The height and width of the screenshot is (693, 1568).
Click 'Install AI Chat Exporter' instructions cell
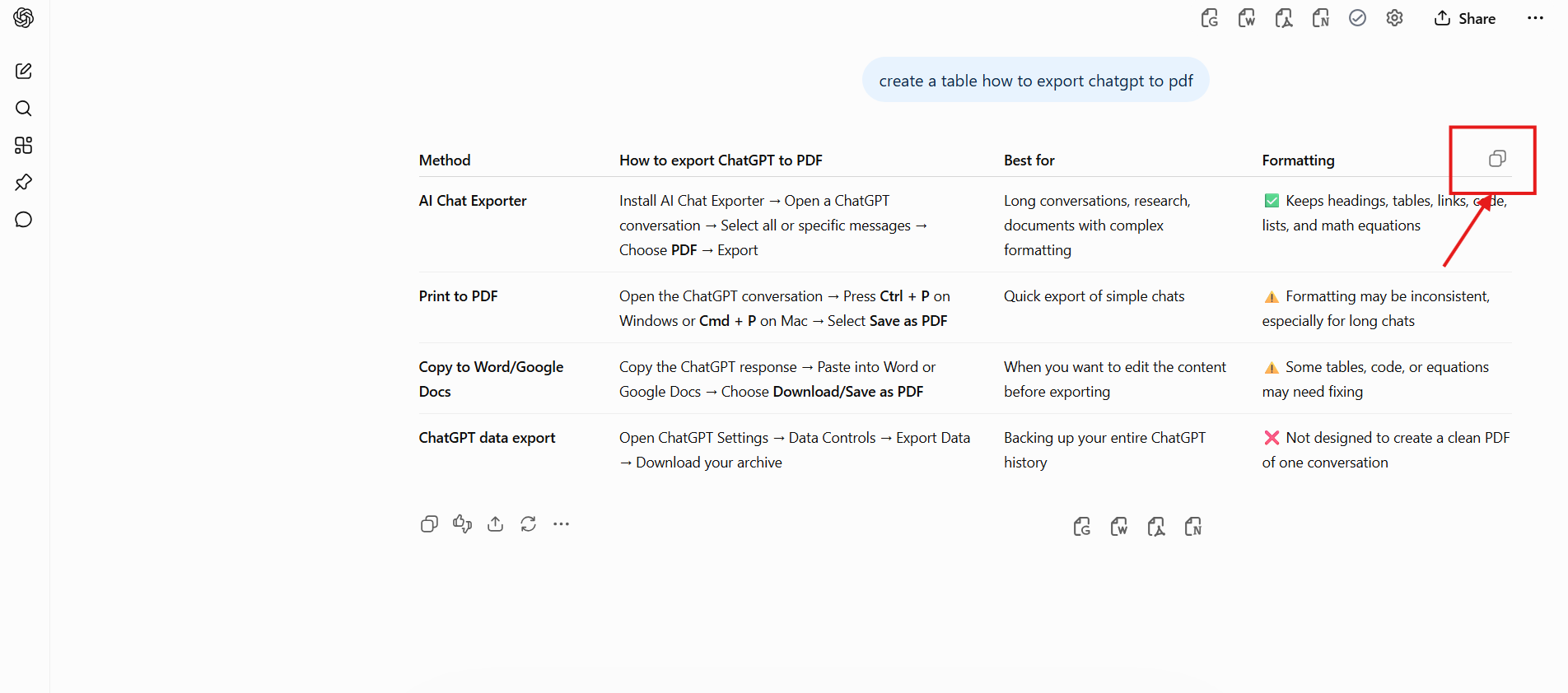point(773,226)
